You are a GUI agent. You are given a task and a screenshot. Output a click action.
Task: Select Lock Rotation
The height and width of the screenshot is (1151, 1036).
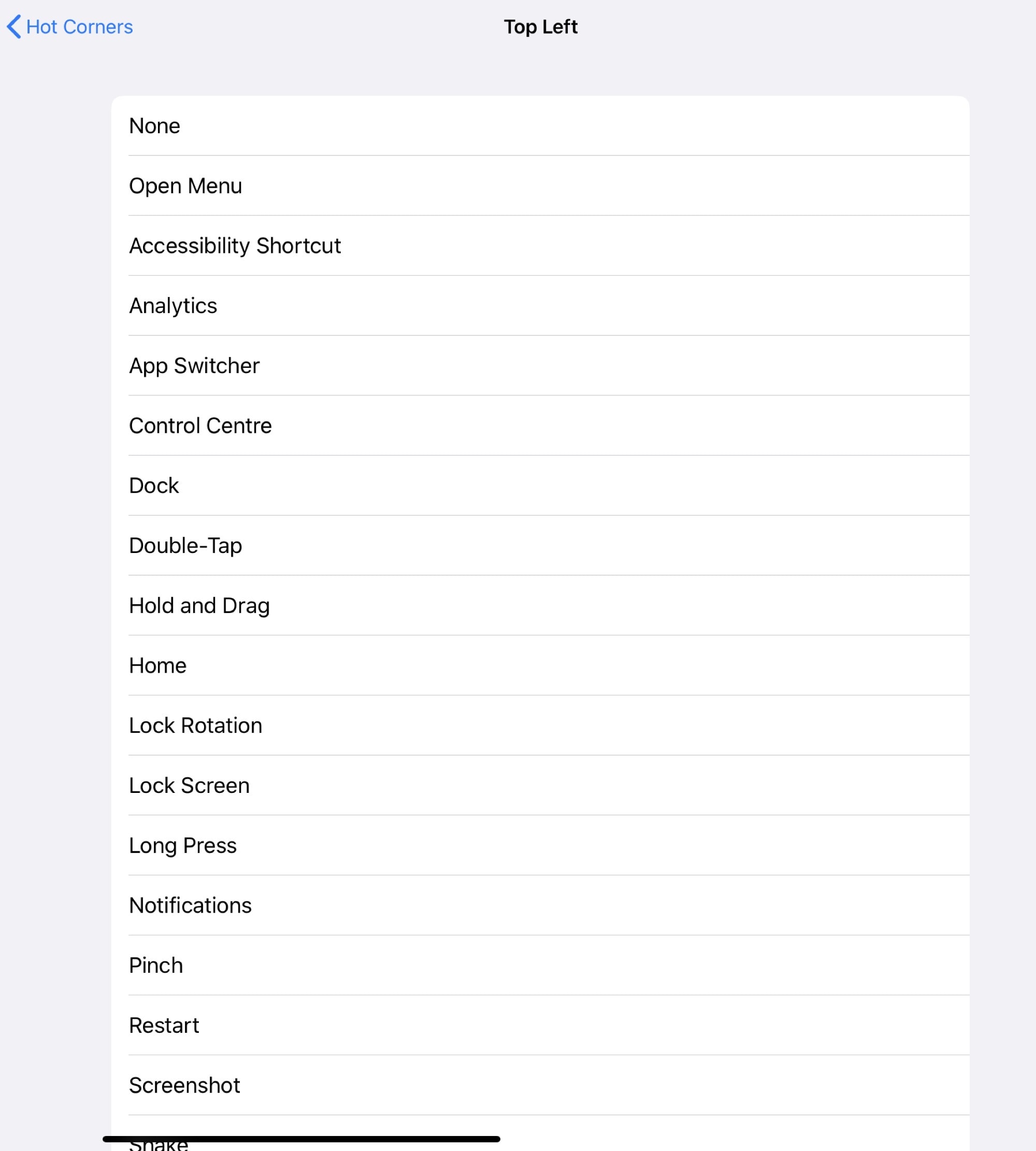(x=195, y=725)
